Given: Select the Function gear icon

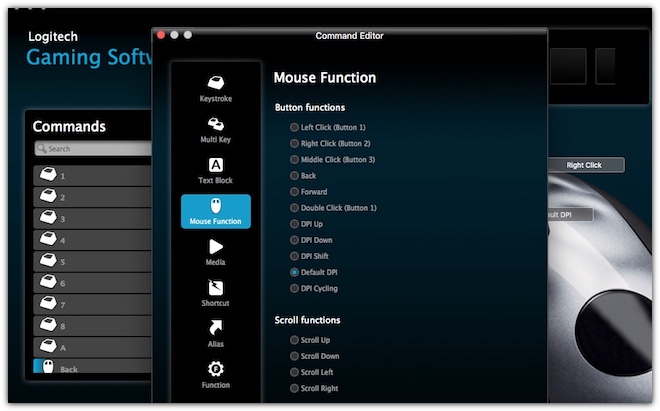Looking at the screenshot, I should coord(216,369).
